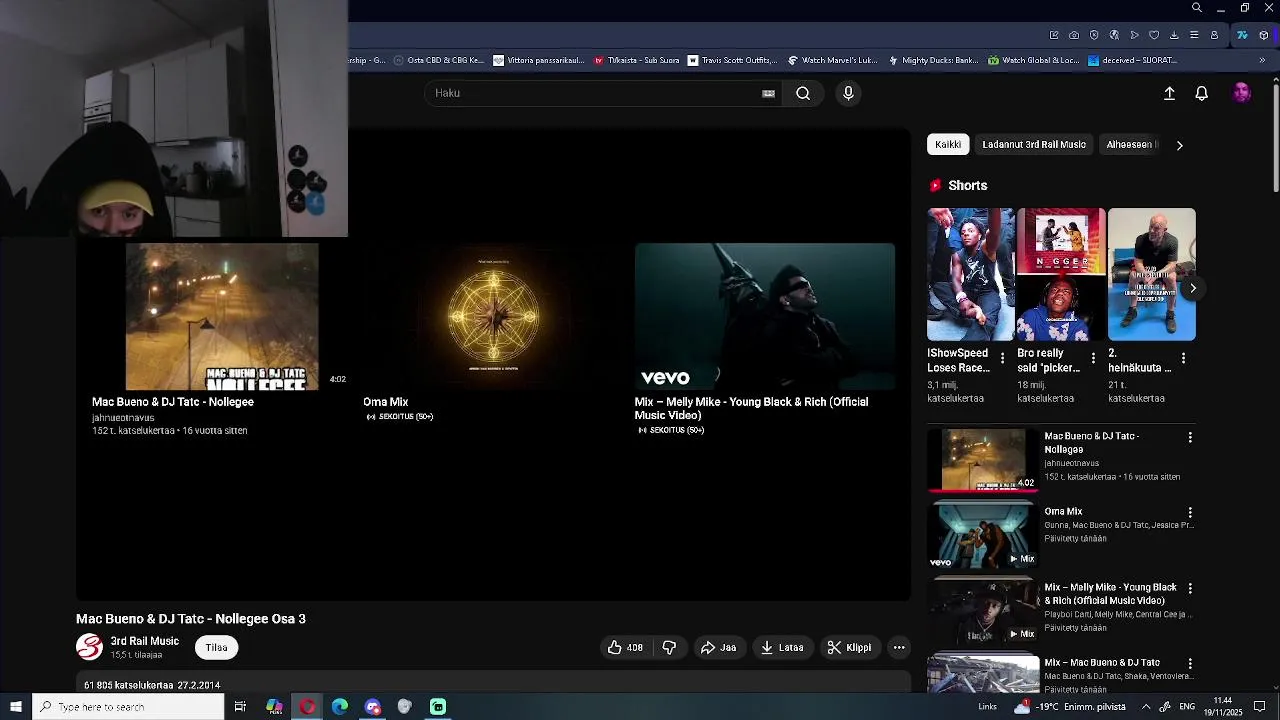1280x720 pixels.
Task: Open Opera ad blocker shield icon
Action: 1094,35
